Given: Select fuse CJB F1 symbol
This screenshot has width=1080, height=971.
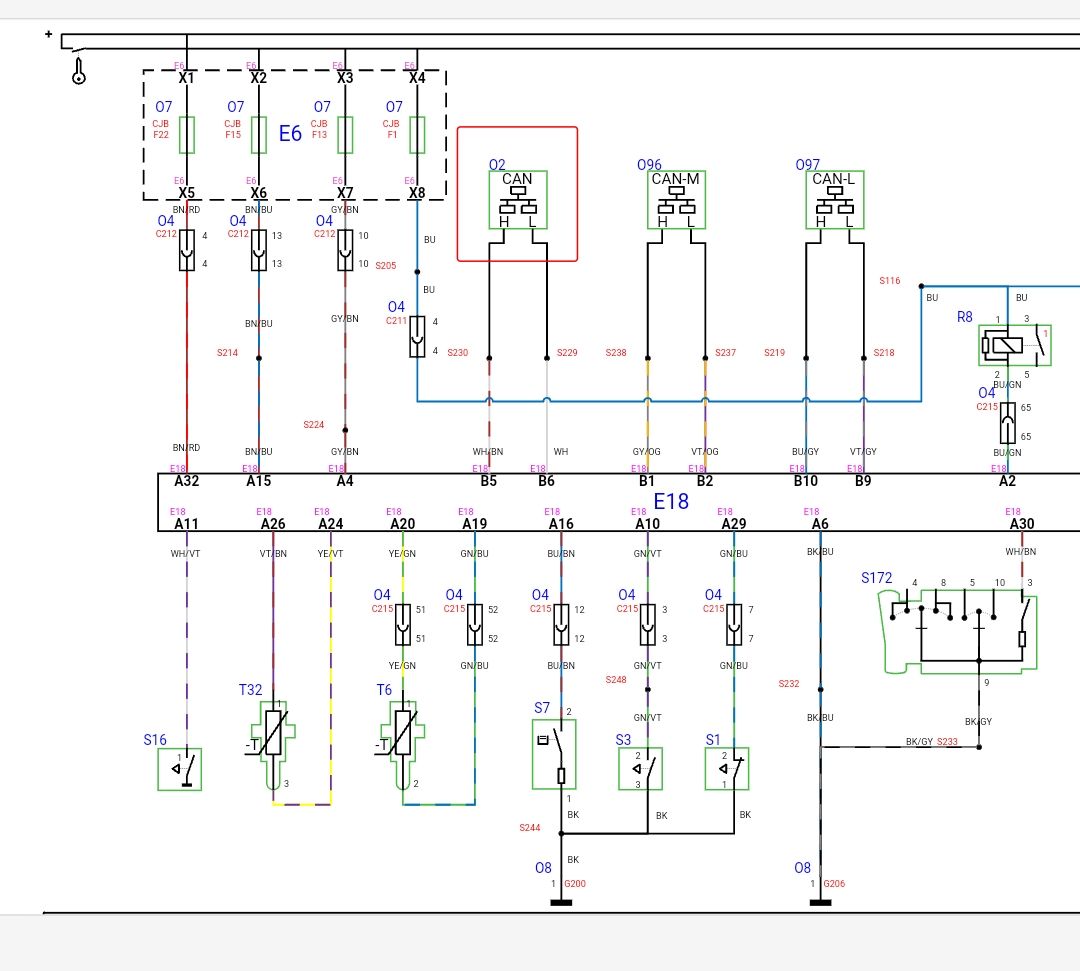Looking at the screenshot, I should (417, 134).
